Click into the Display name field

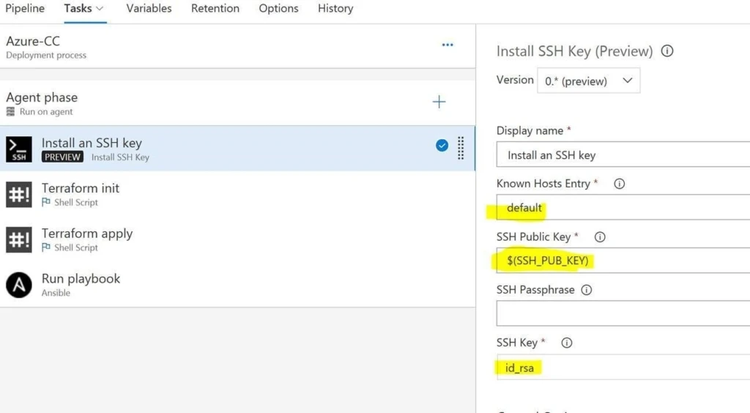pos(623,155)
